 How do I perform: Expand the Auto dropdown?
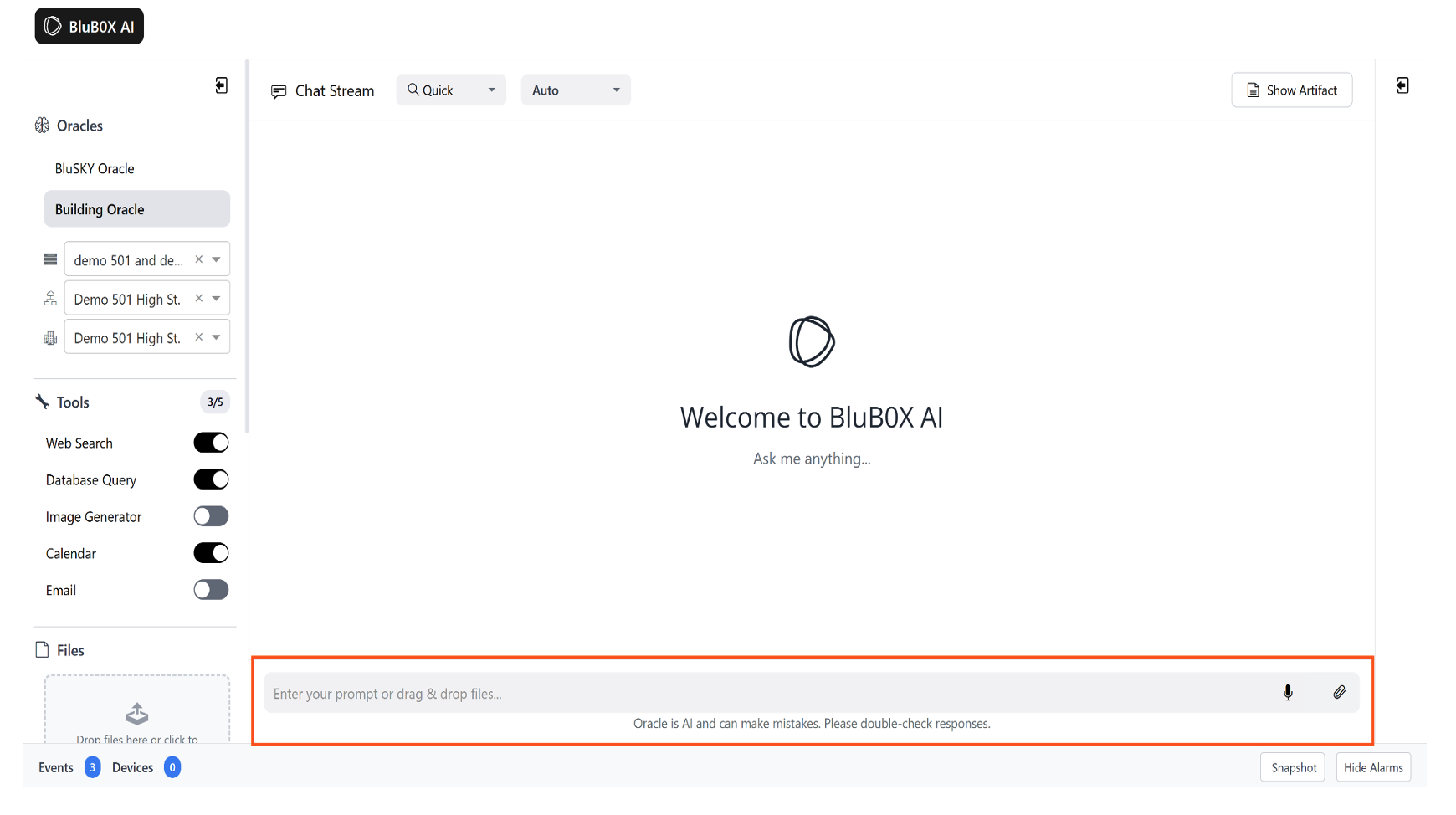pyautogui.click(x=576, y=90)
